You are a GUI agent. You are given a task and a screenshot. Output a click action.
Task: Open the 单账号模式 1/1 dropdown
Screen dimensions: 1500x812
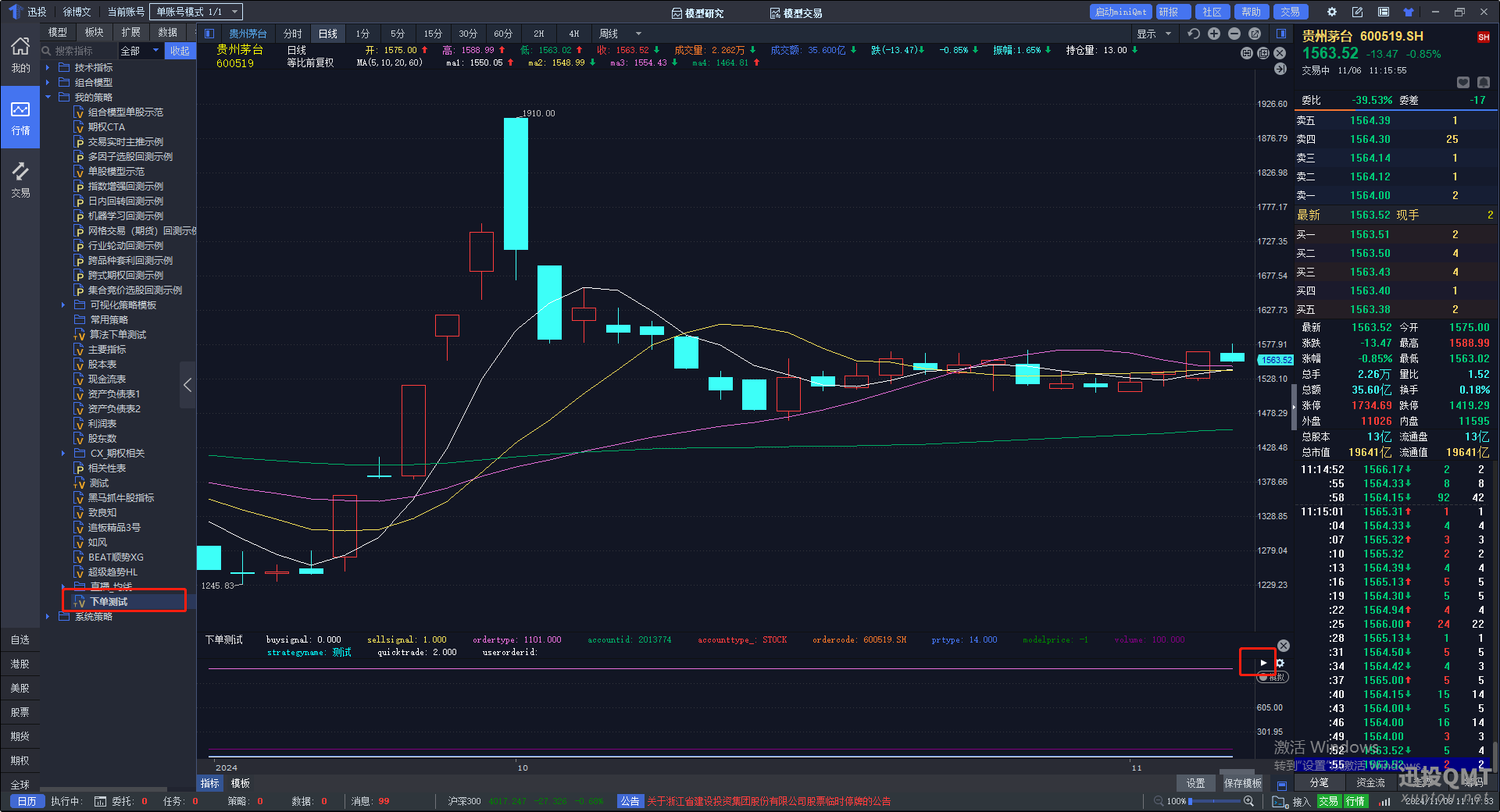pos(197,12)
